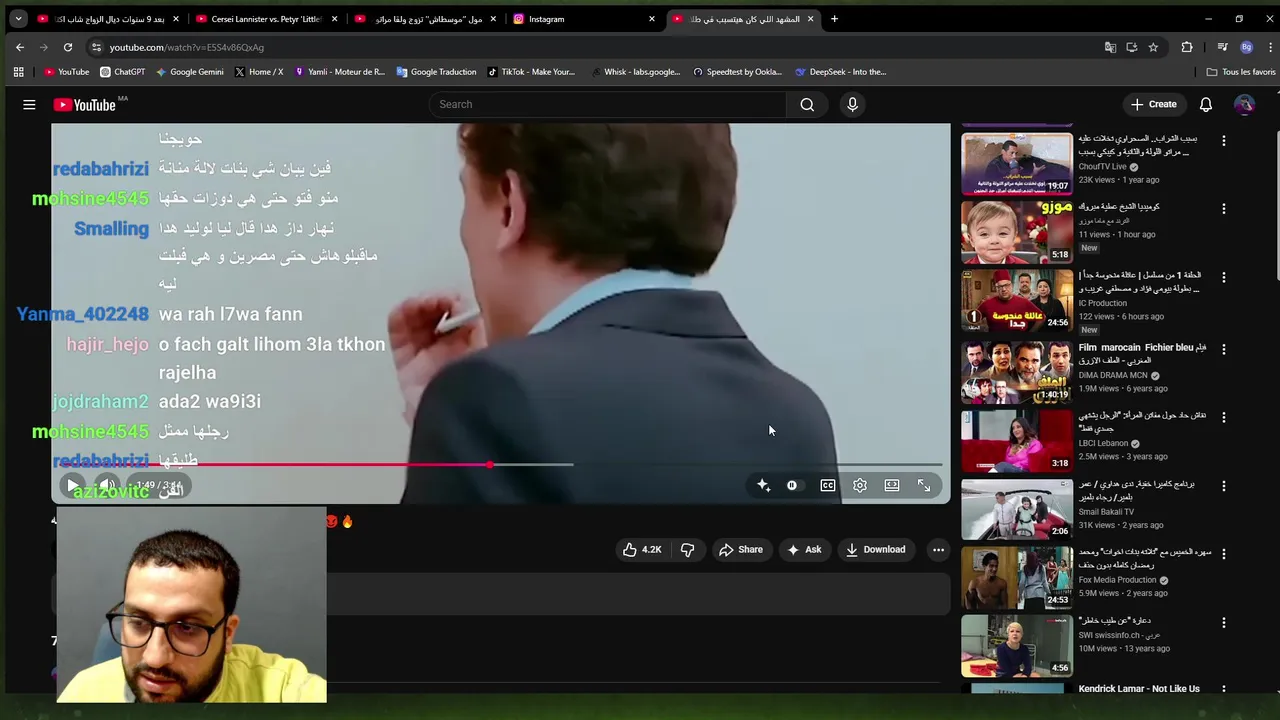Open DeepSeek bookmark

tap(841, 72)
